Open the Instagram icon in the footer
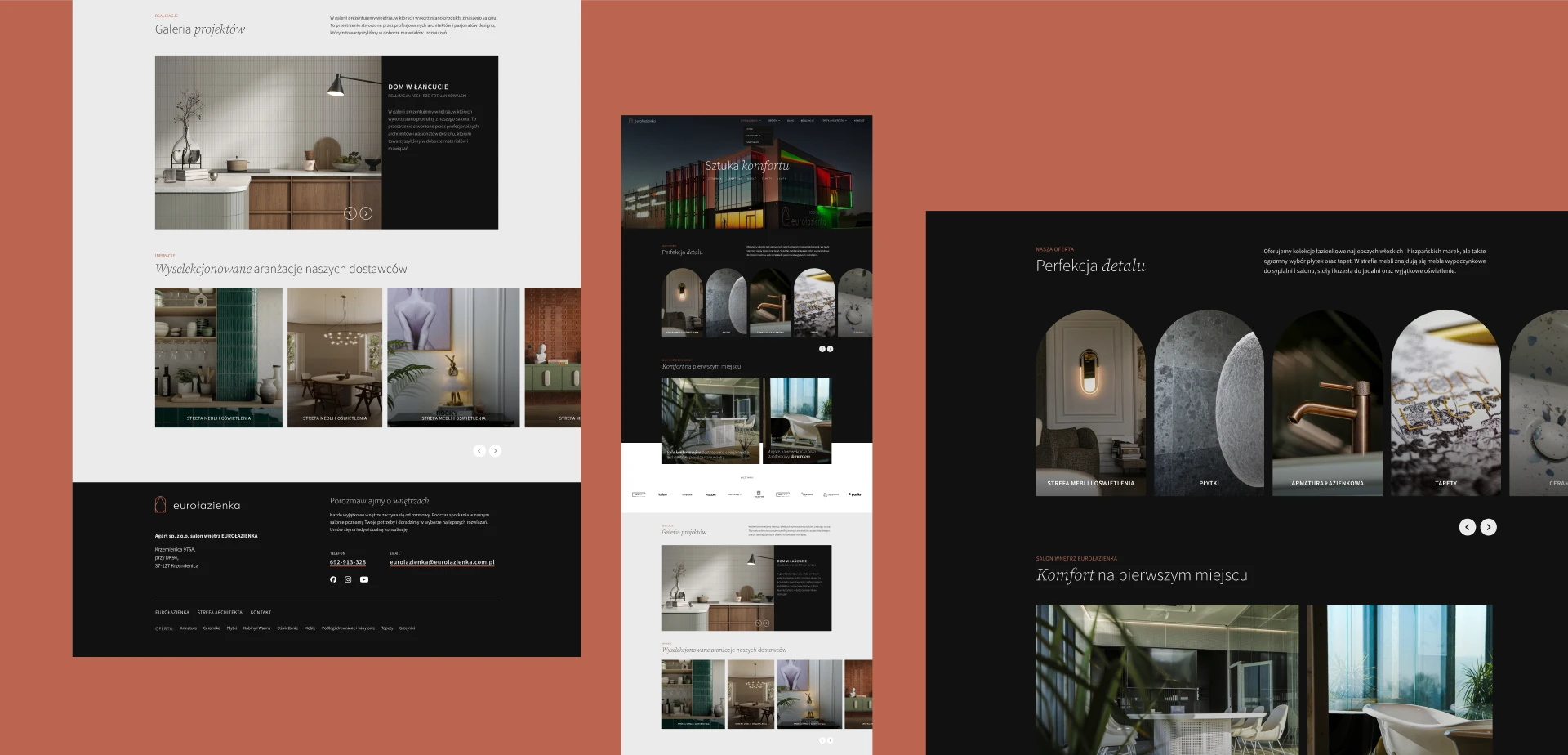The height and width of the screenshot is (755, 1568). tap(348, 579)
